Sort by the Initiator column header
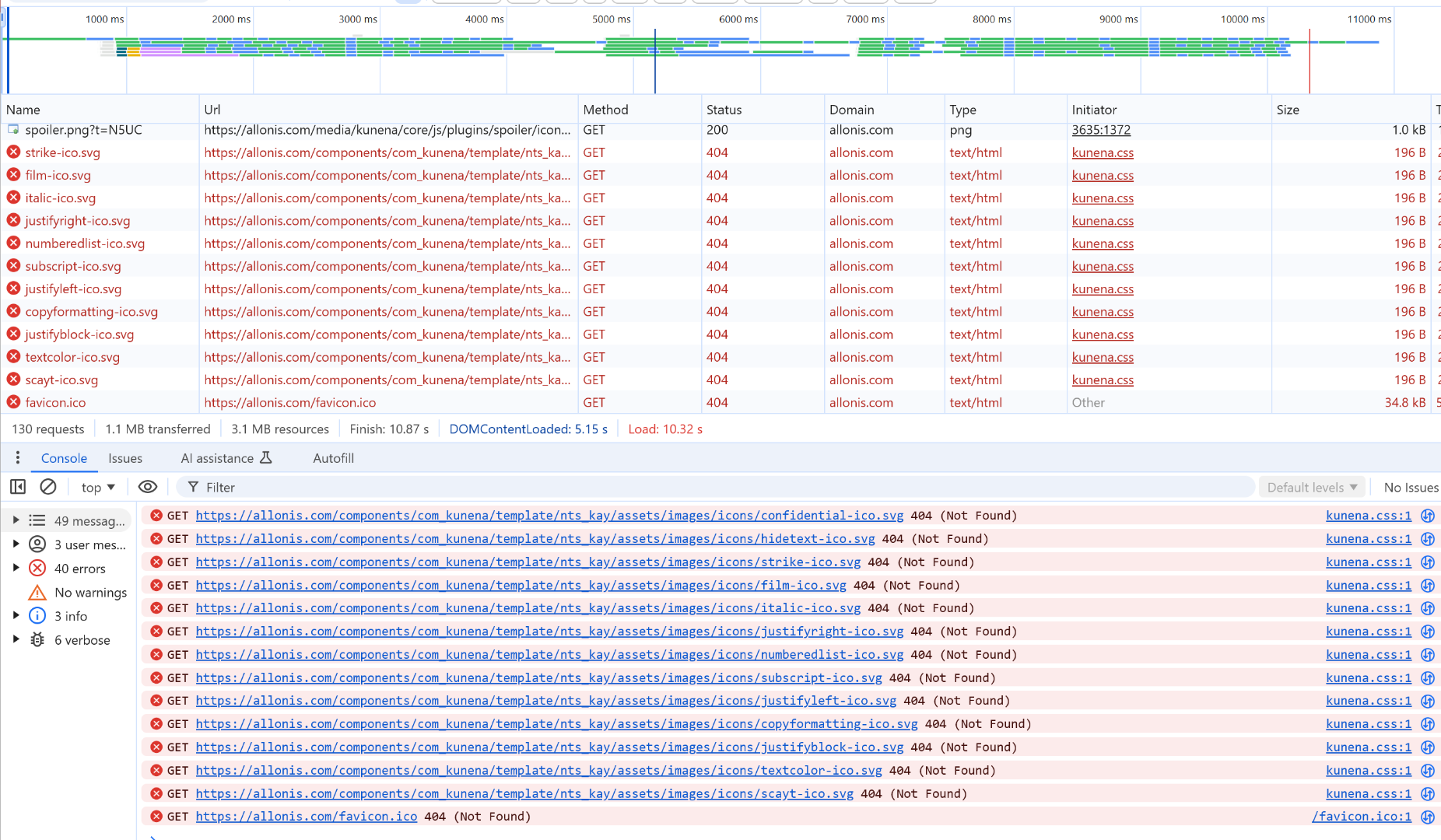This screenshot has width=1441, height=840. (1169, 110)
